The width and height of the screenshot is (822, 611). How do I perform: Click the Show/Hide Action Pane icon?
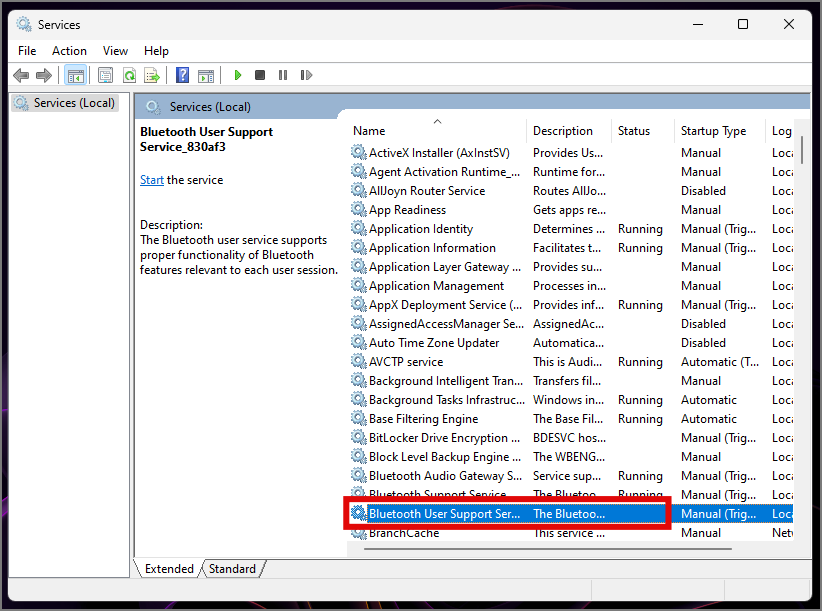206,75
